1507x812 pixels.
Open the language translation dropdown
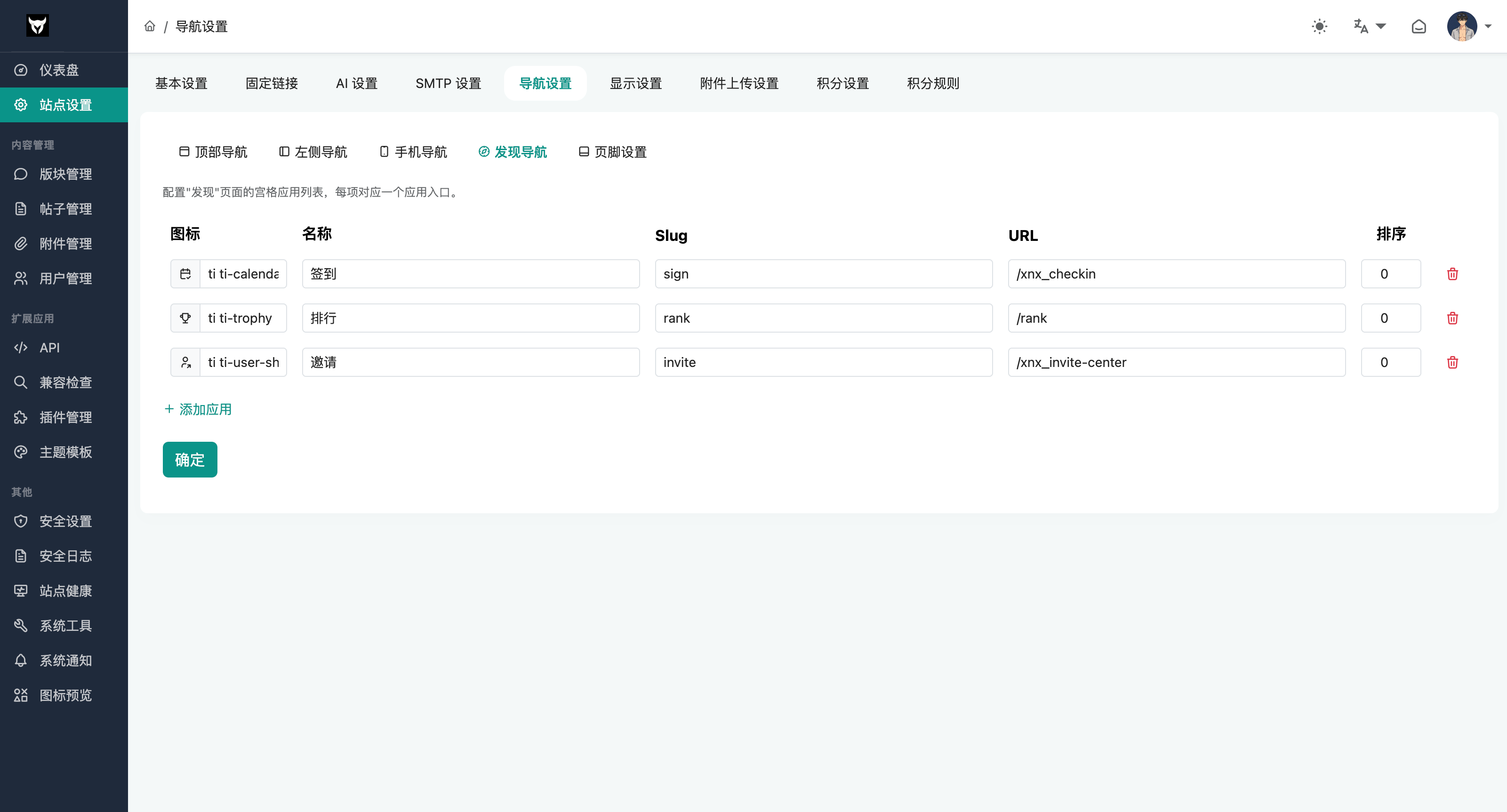[1369, 26]
